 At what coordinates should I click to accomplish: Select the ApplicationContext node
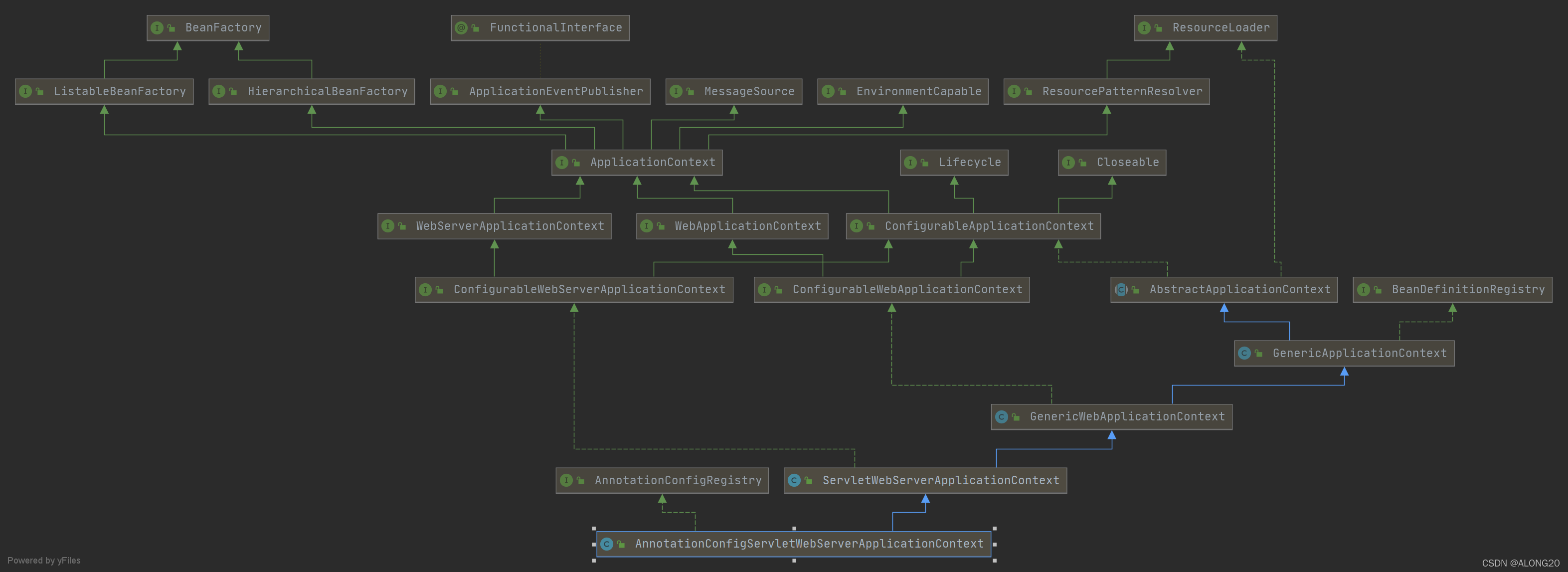(653, 163)
